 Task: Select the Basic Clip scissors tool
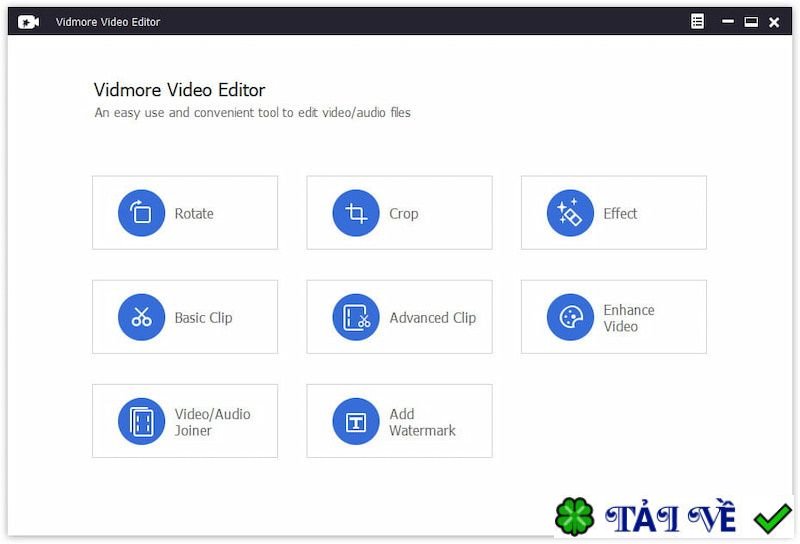click(185, 317)
